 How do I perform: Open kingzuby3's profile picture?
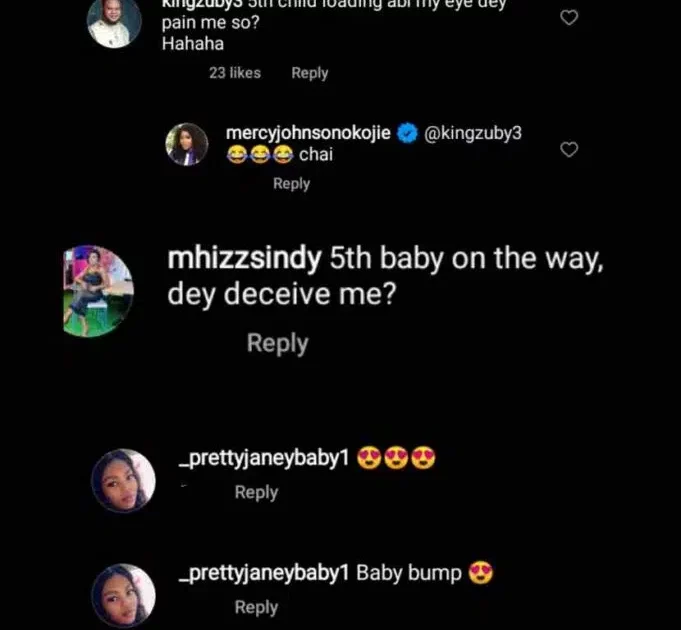[115, 22]
